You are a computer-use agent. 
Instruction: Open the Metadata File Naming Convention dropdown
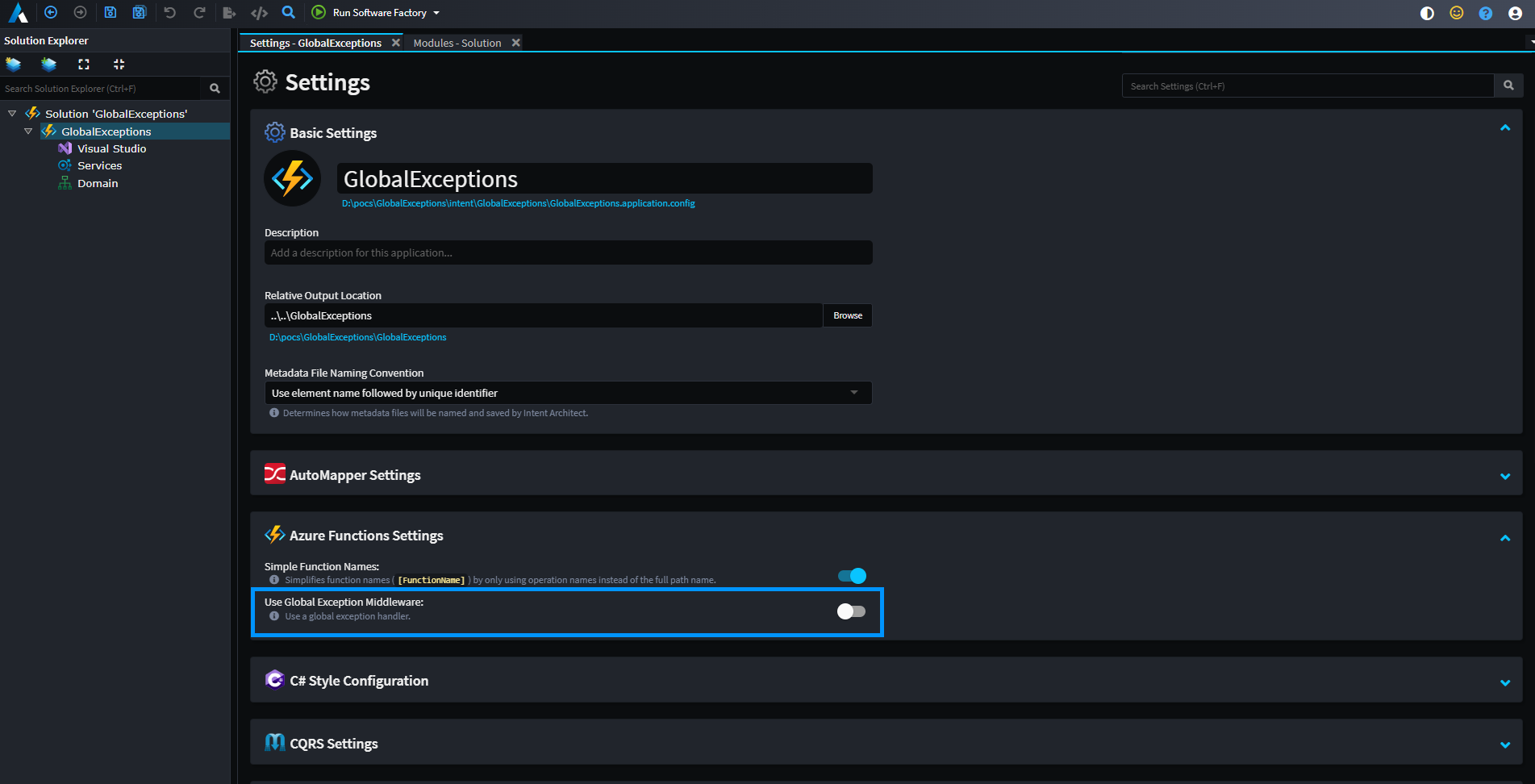coord(568,393)
